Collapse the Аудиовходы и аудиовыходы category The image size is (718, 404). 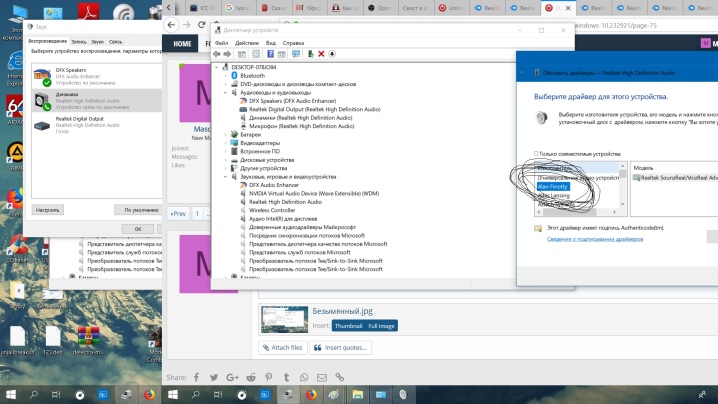point(226,93)
